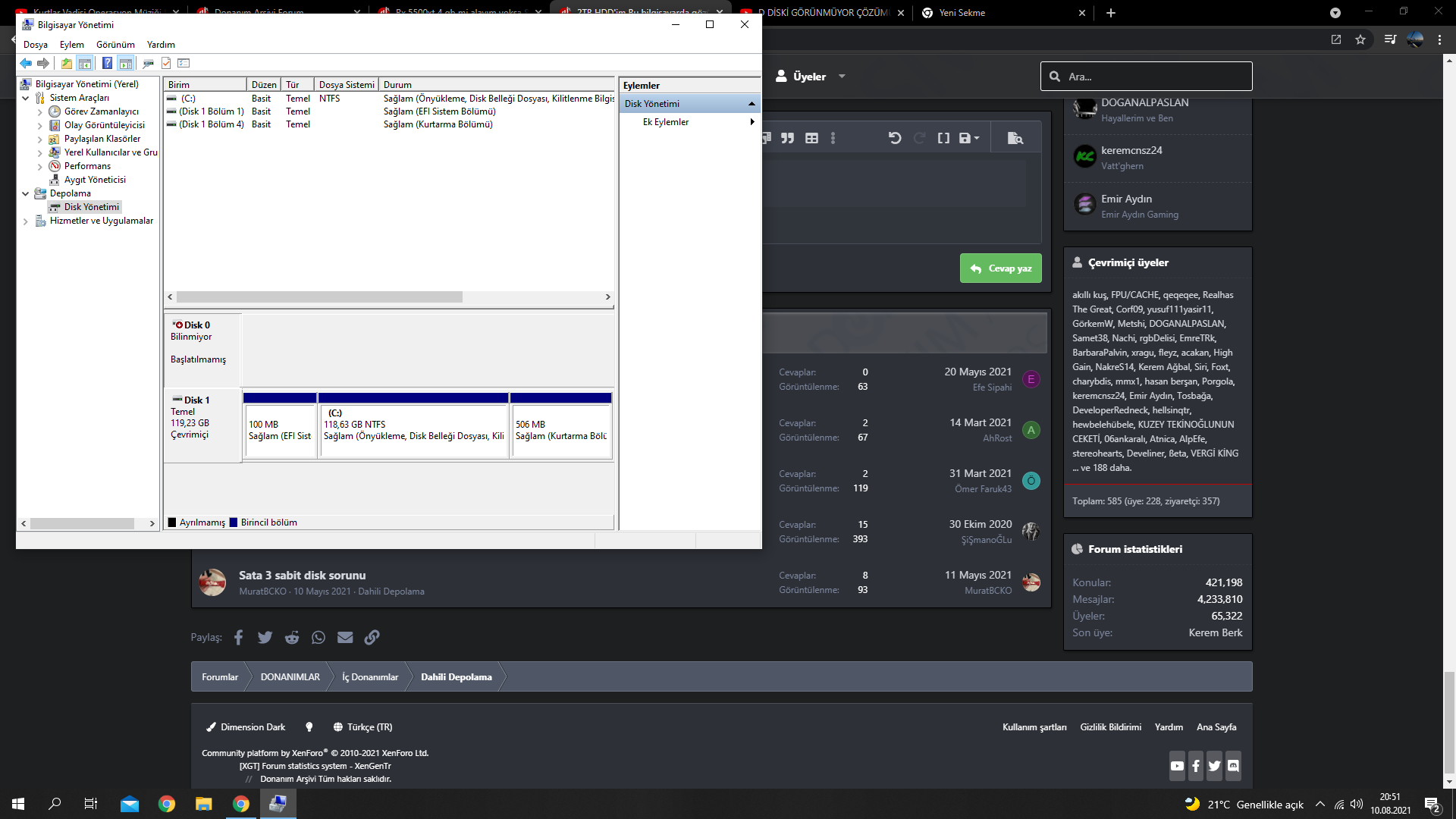Open Help via blue question mark icon
Image resolution: width=1456 pixels, height=819 pixels.
(x=107, y=64)
